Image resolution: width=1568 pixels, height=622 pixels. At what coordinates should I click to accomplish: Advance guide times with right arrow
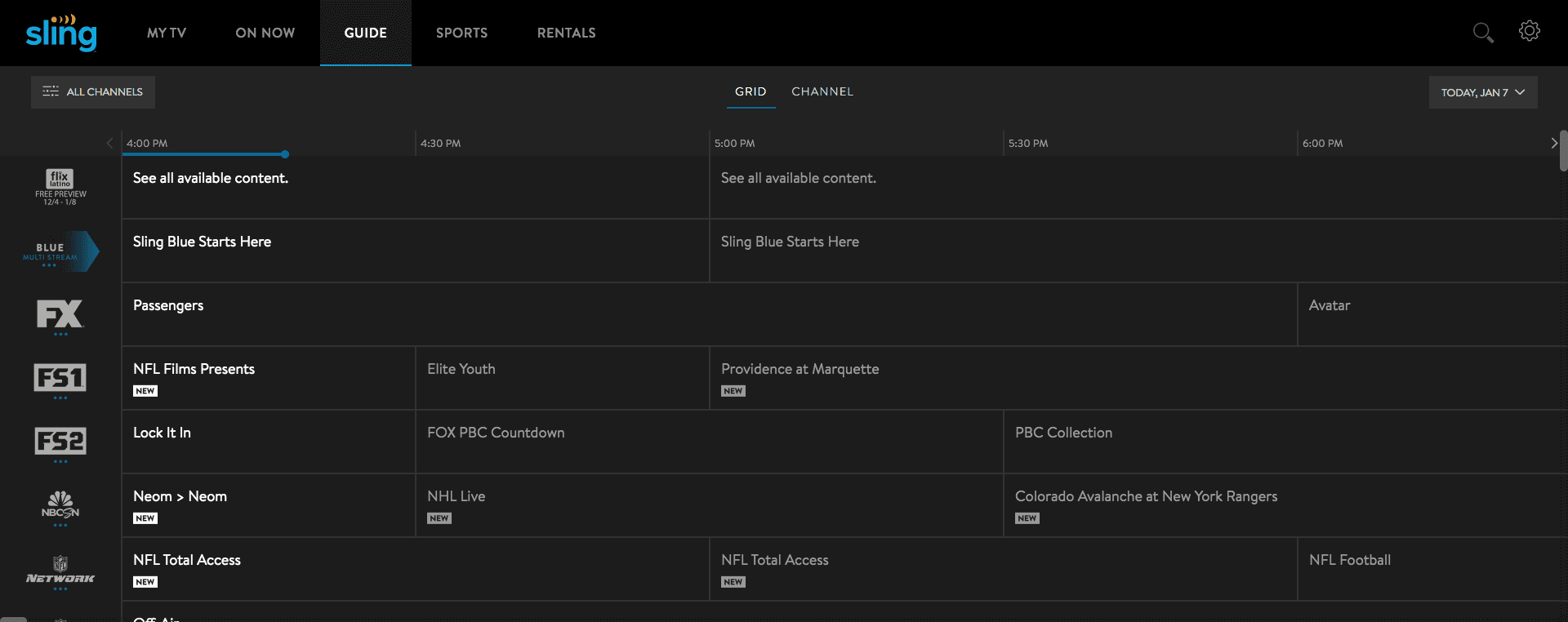[1554, 143]
